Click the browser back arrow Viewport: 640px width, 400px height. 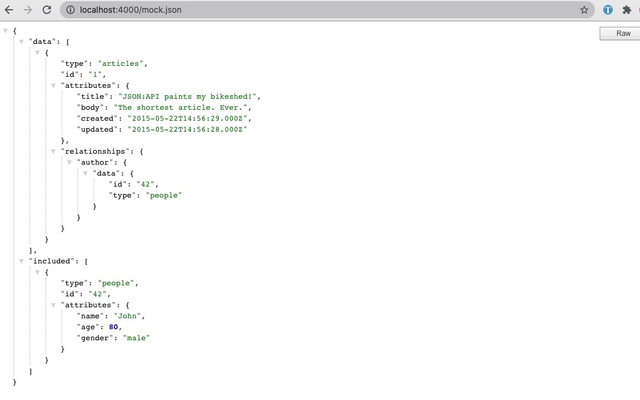coord(9,9)
